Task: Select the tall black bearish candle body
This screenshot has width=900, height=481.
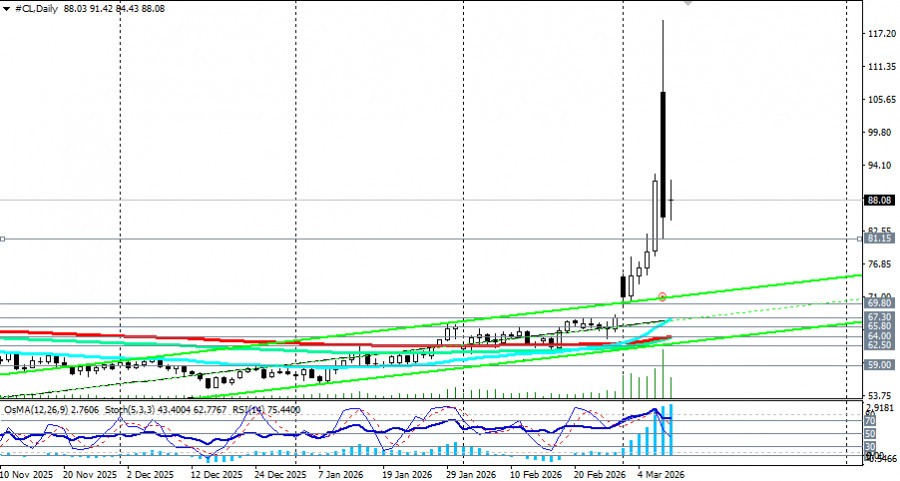Action: pyautogui.click(x=663, y=154)
